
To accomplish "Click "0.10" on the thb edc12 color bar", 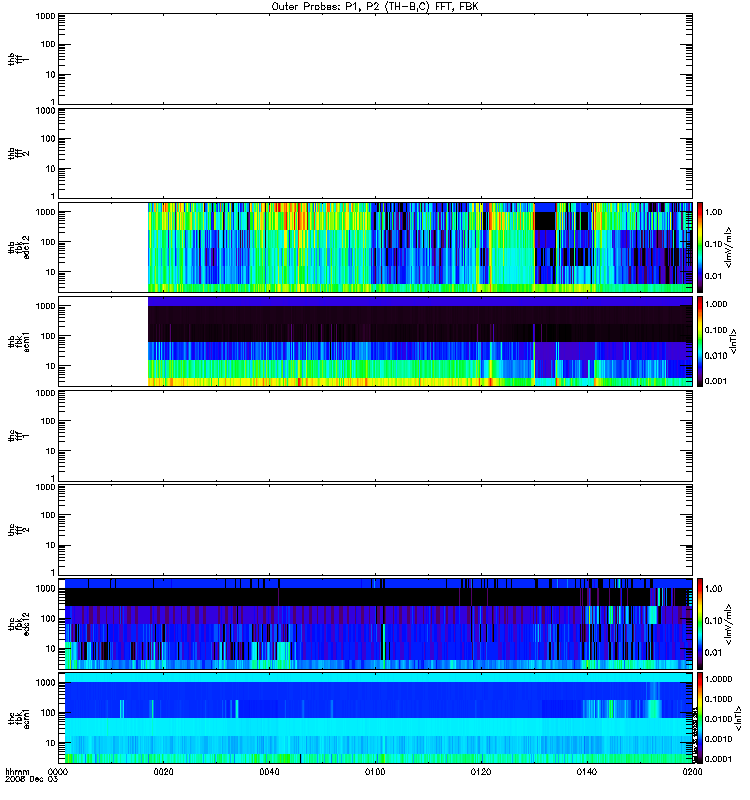I will 713,244.
